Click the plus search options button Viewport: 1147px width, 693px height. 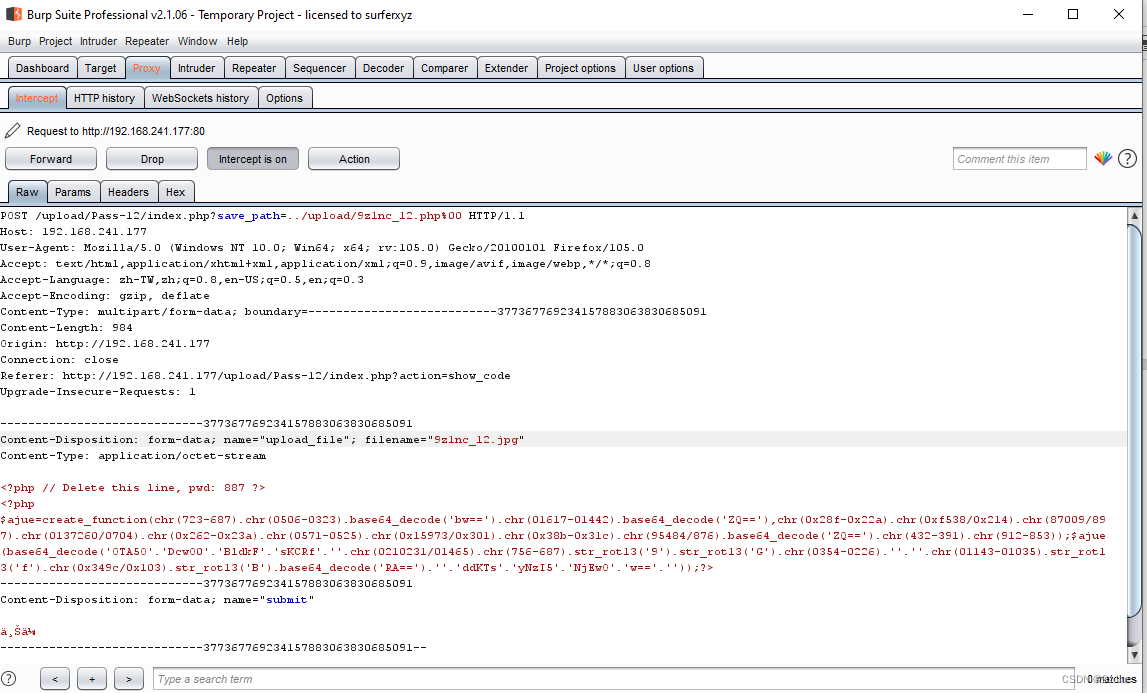(91, 679)
